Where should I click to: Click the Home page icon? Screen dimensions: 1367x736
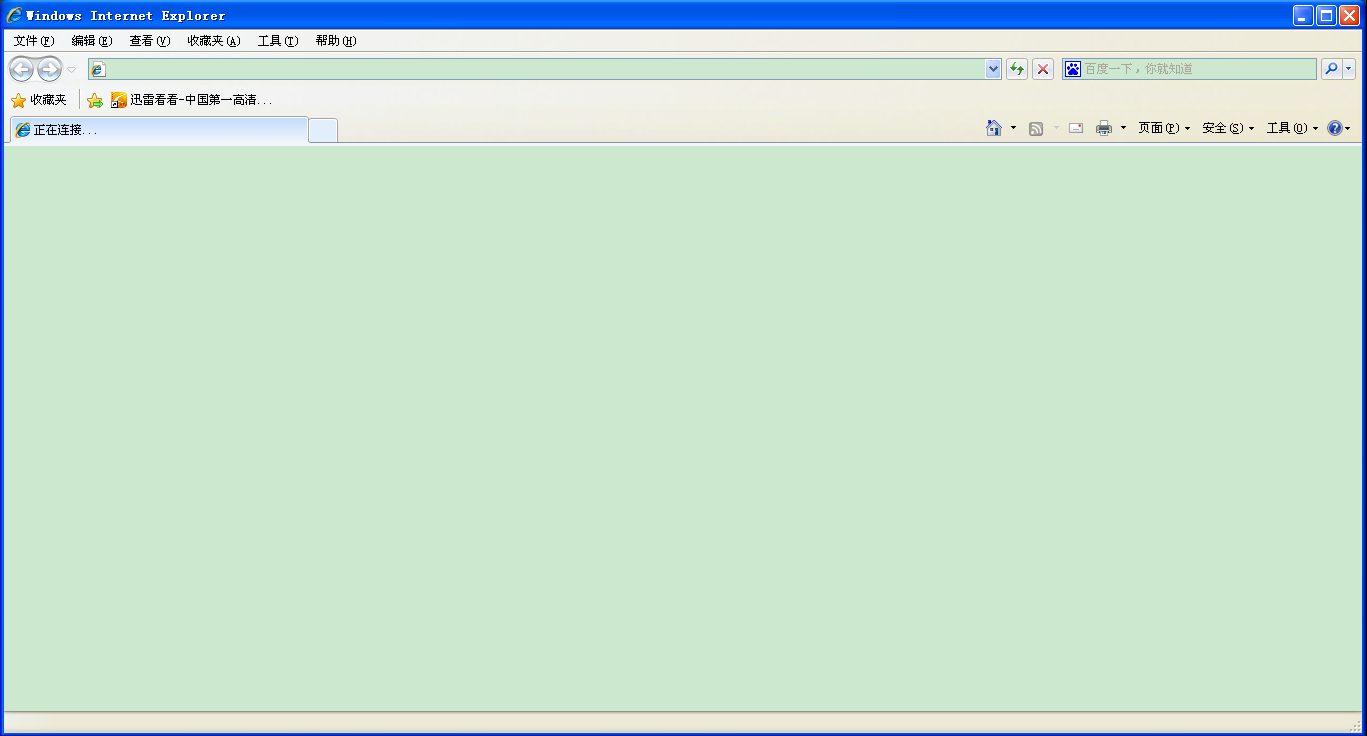click(994, 128)
